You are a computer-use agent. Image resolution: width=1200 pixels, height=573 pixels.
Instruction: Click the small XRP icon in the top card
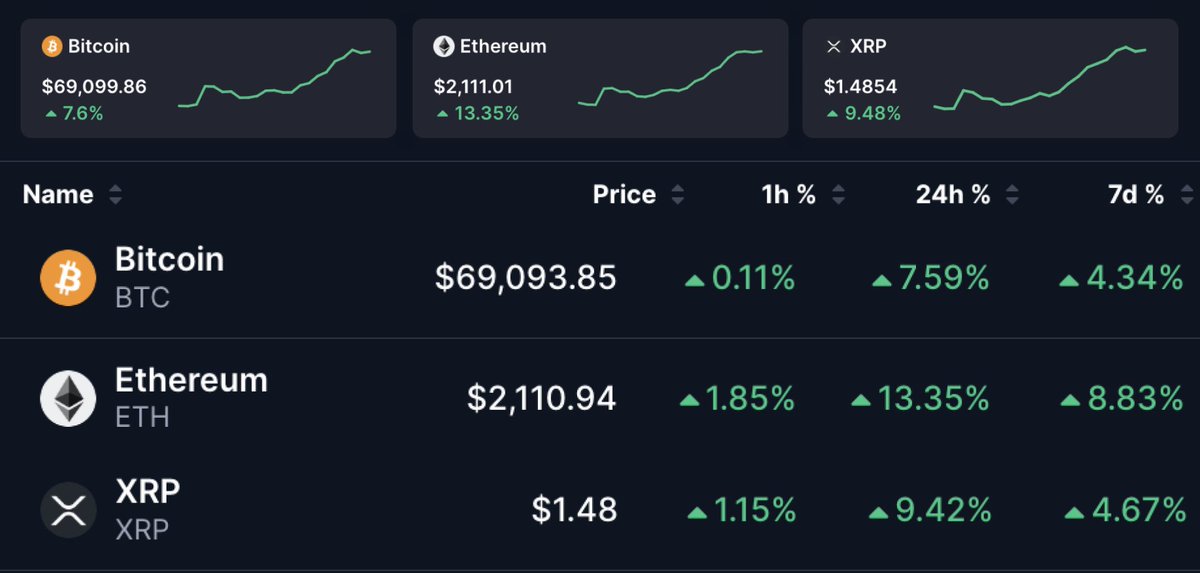coord(834,46)
